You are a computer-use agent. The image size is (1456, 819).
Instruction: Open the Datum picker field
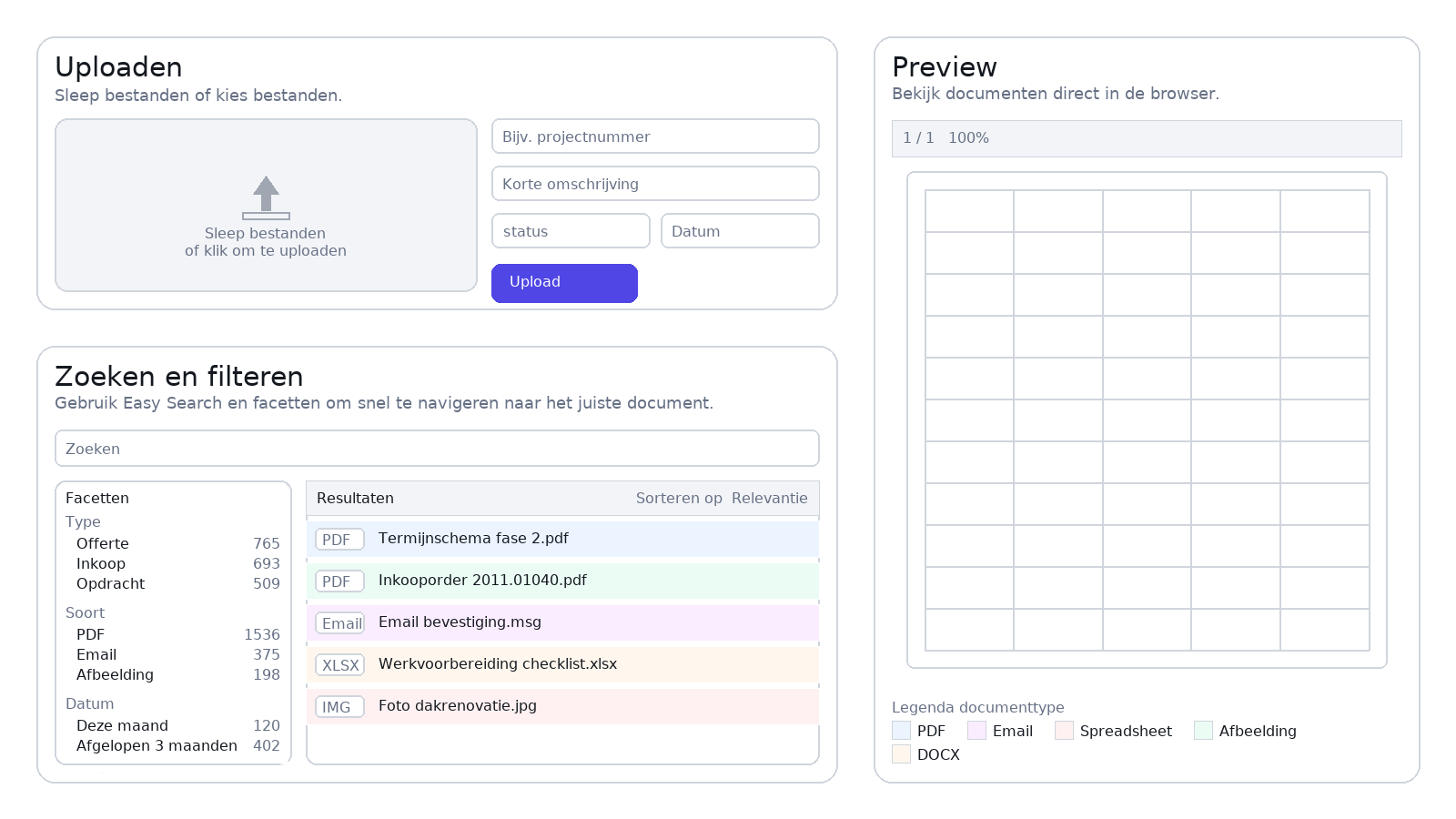pos(740,230)
